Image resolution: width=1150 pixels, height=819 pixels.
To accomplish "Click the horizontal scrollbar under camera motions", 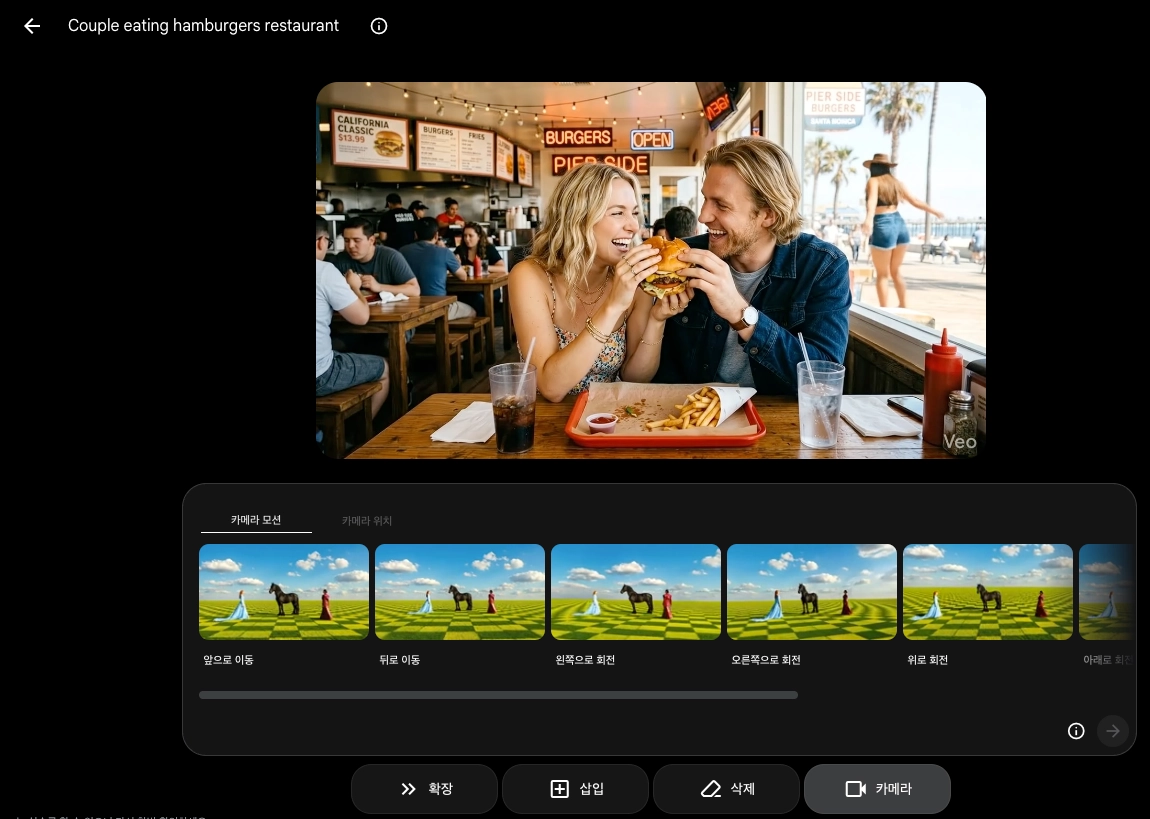I will pyautogui.click(x=499, y=695).
